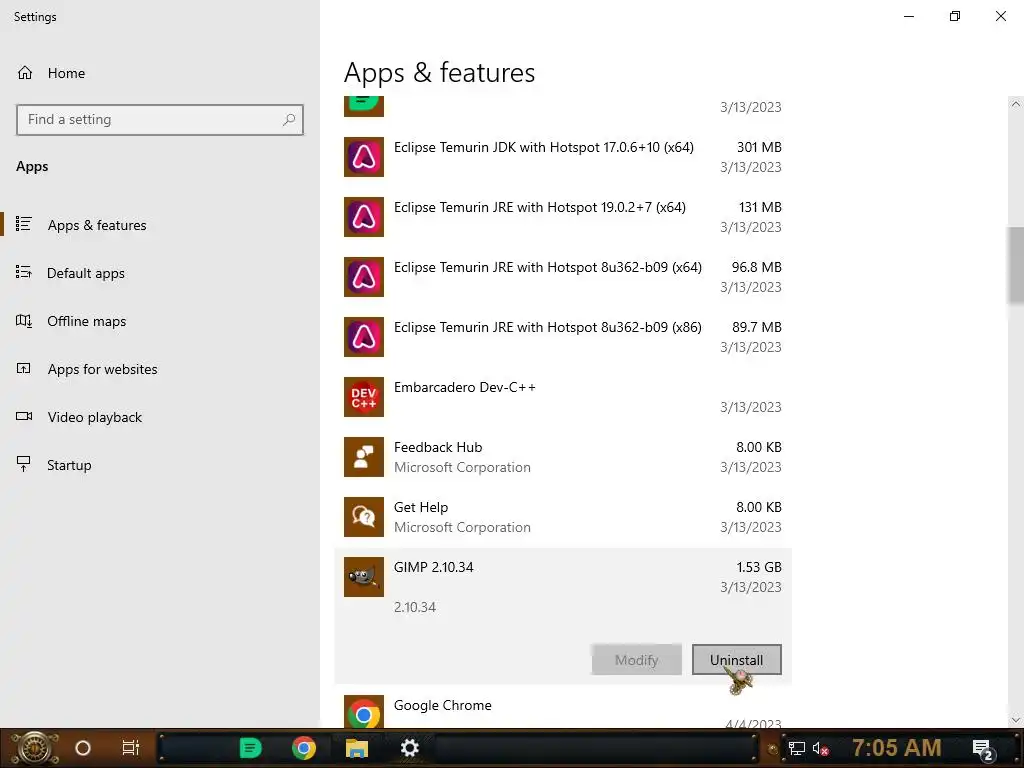This screenshot has height=768, width=1024.
Task: Select Temurin JRE 8u362-b09 (x64) entry text
Action: pyautogui.click(x=547, y=268)
